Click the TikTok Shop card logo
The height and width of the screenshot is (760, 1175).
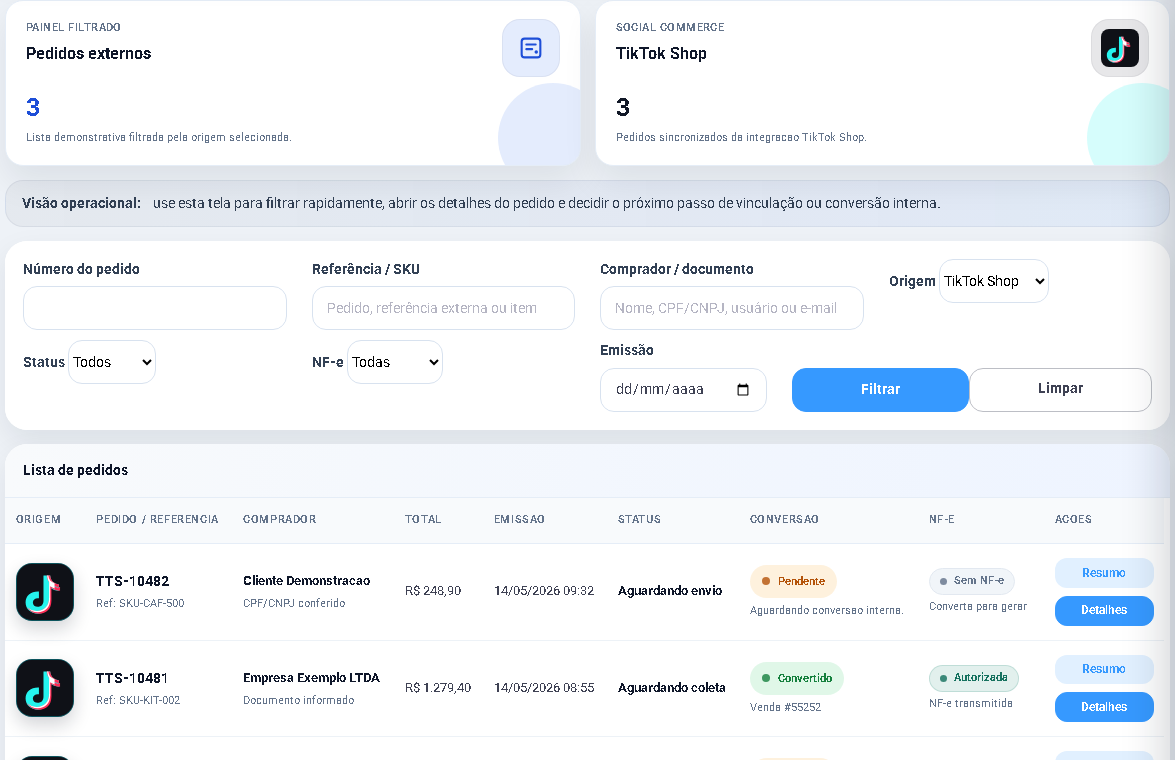[1120, 48]
